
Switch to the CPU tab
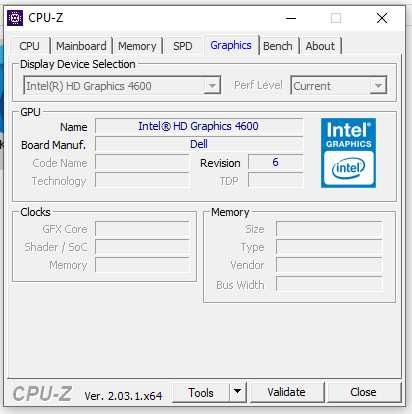tap(29, 46)
